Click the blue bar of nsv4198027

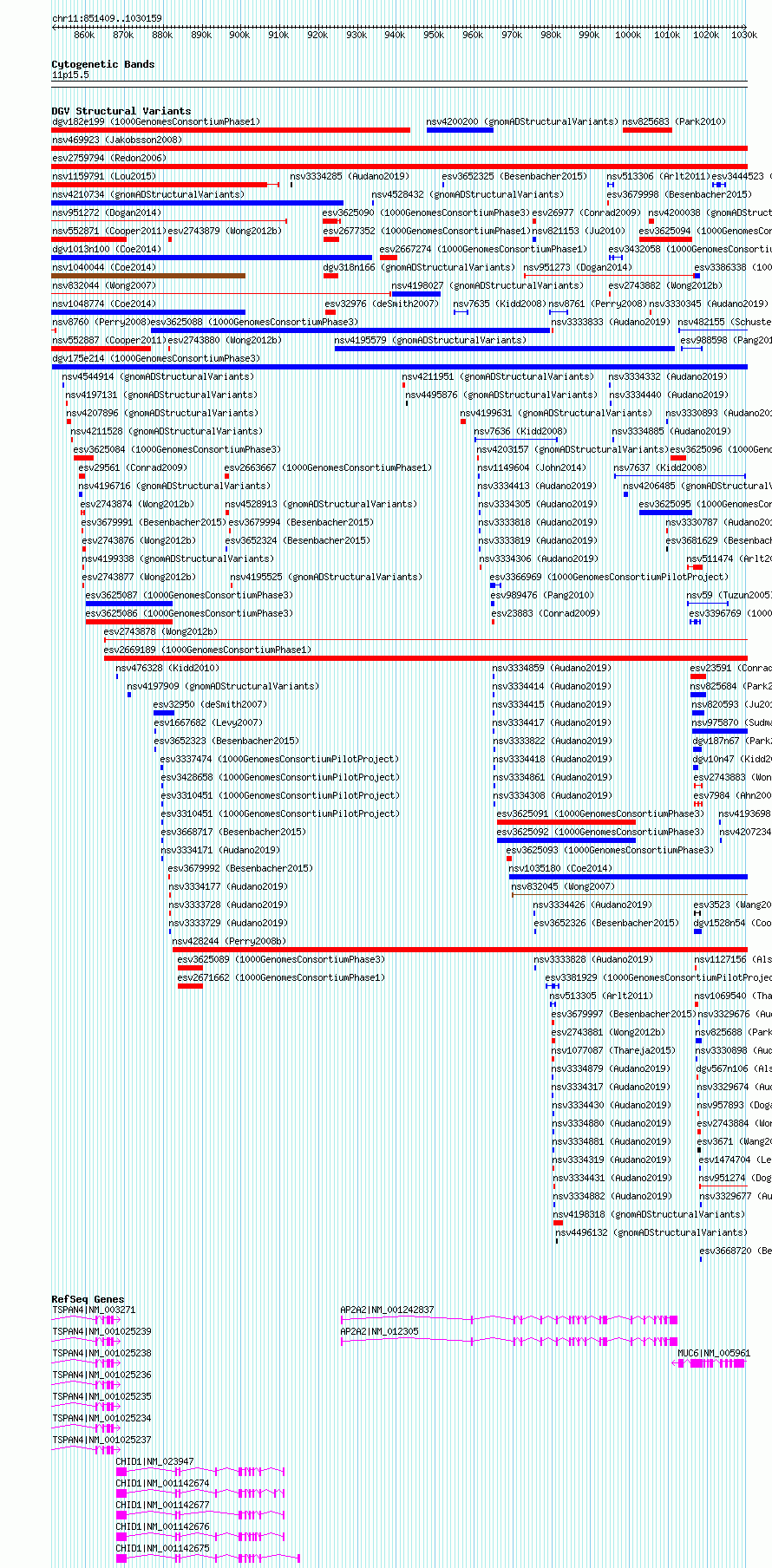click(416, 294)
